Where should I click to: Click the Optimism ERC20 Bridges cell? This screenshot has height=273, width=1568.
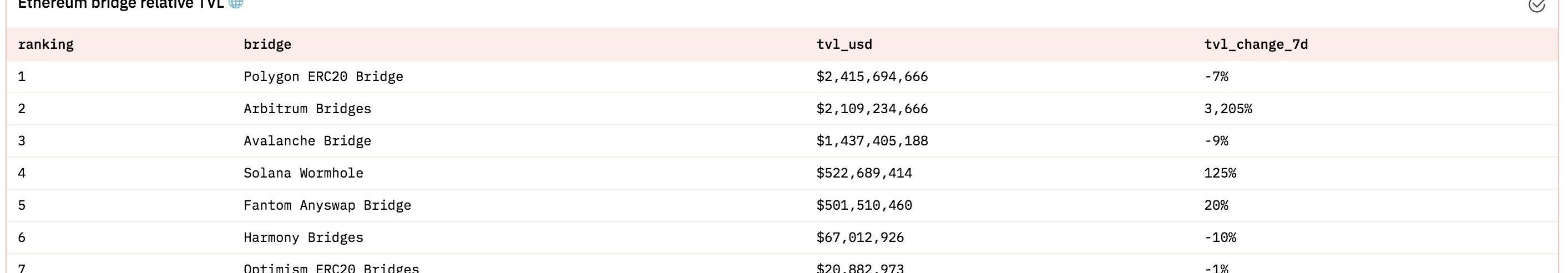pyautogui.click(x=331, y=268)
